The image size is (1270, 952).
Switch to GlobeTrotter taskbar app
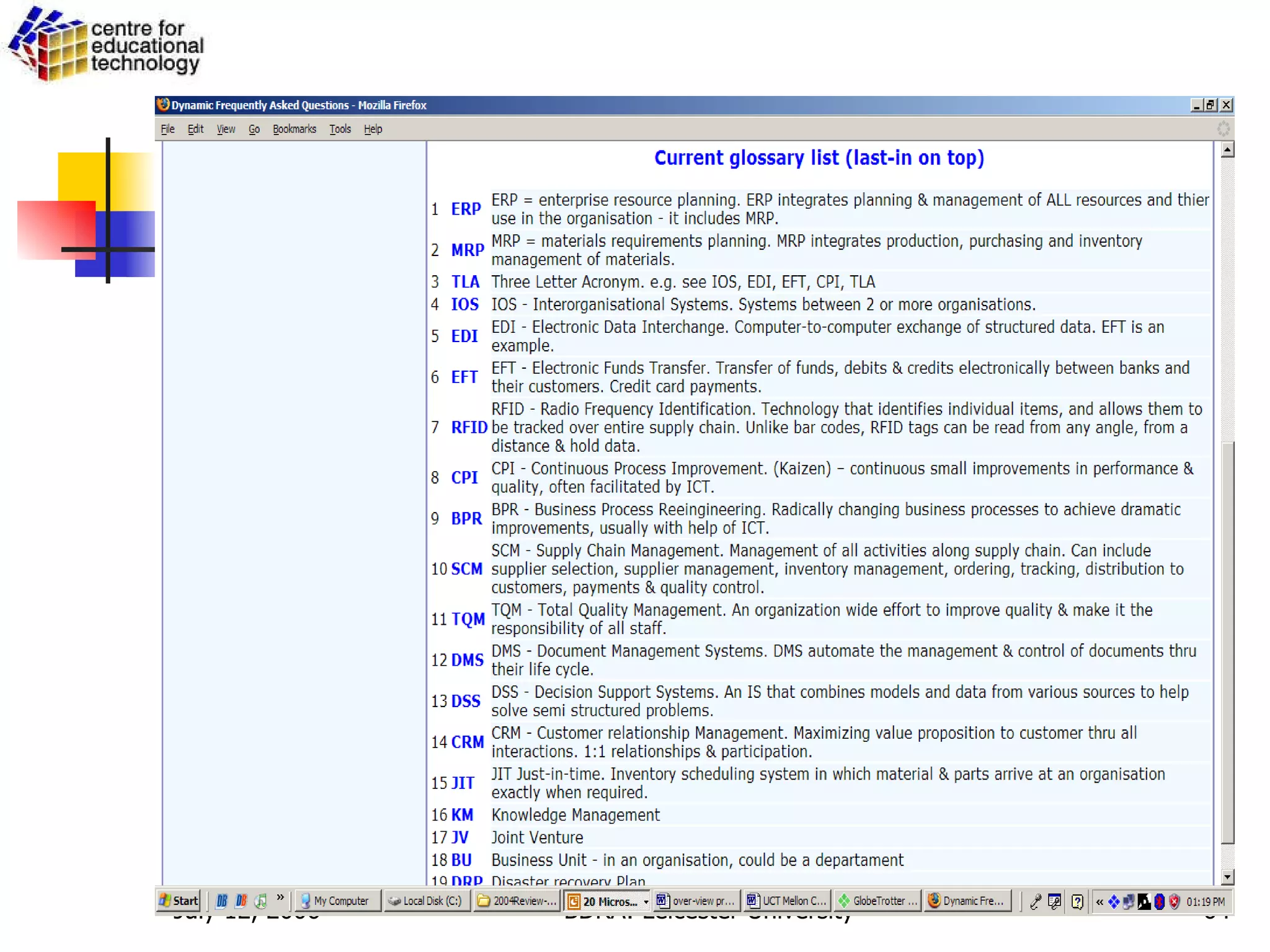877,901
